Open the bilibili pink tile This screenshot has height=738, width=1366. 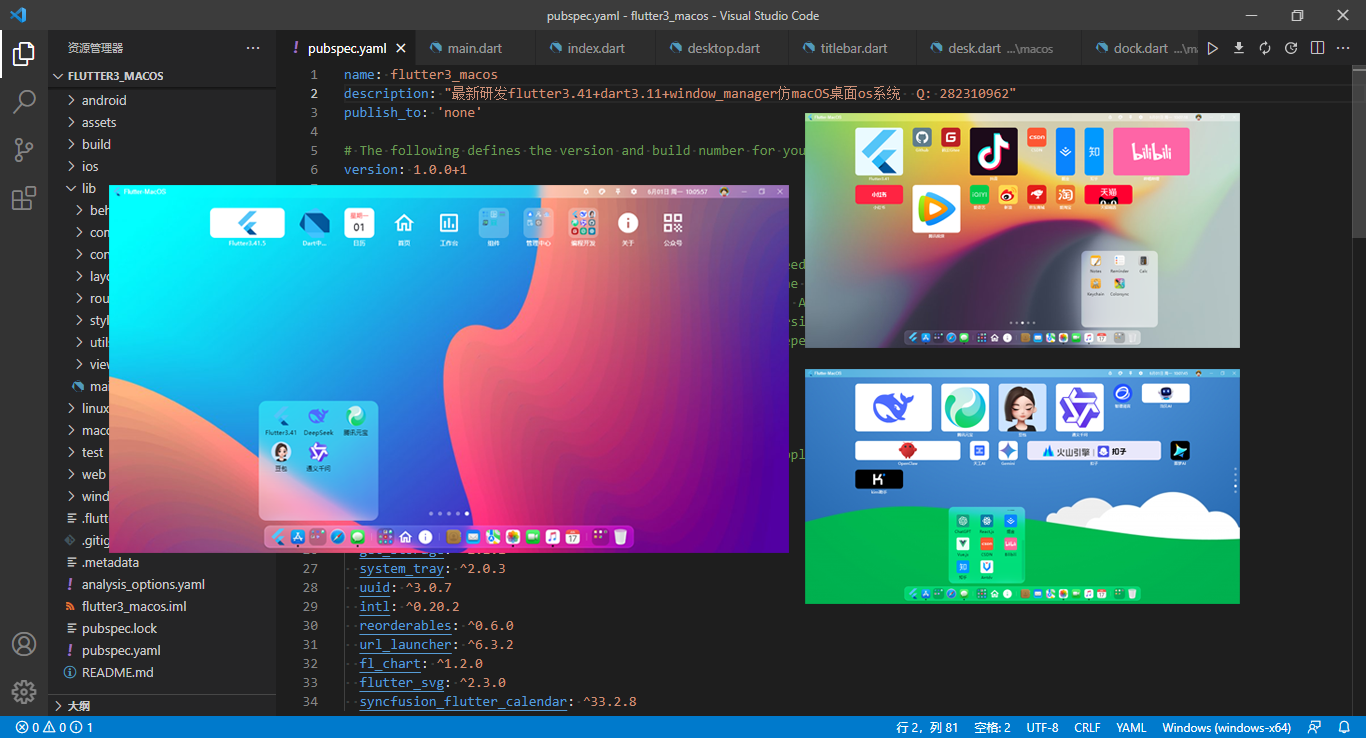pyautogui.click(x=1151, y=152)
